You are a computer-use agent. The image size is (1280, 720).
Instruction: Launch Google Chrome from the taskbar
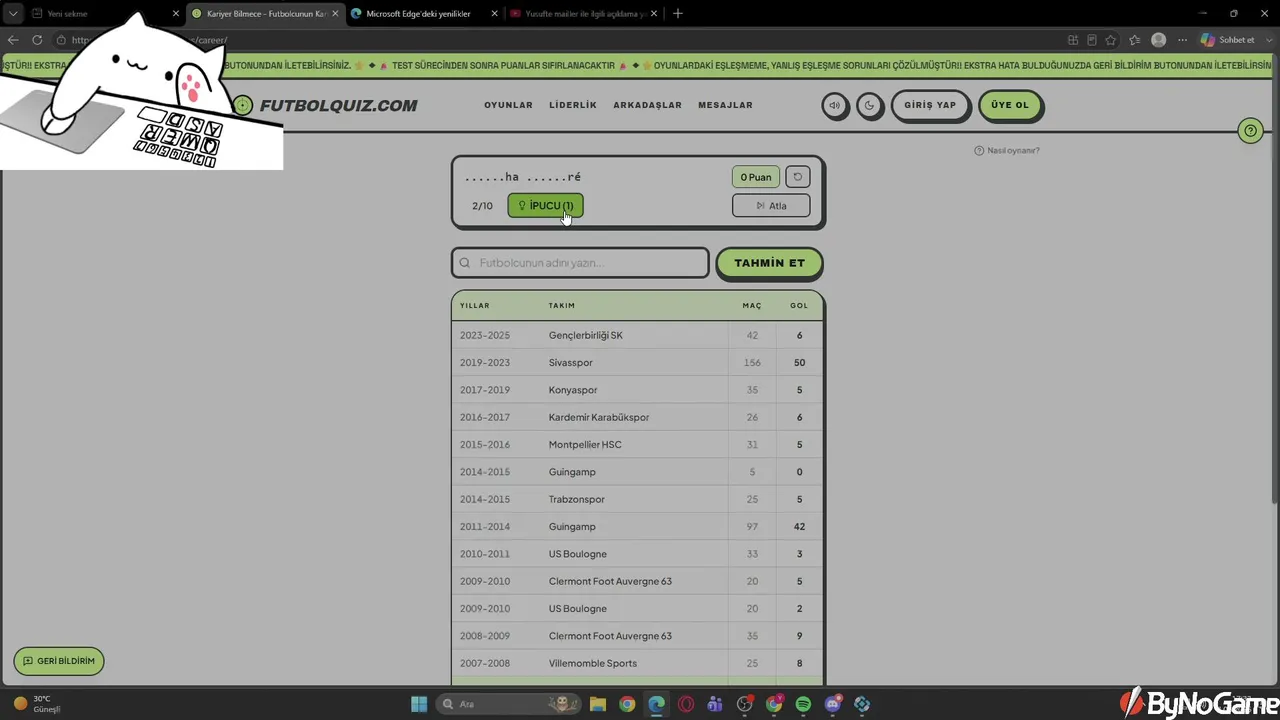tap(627, 704)
